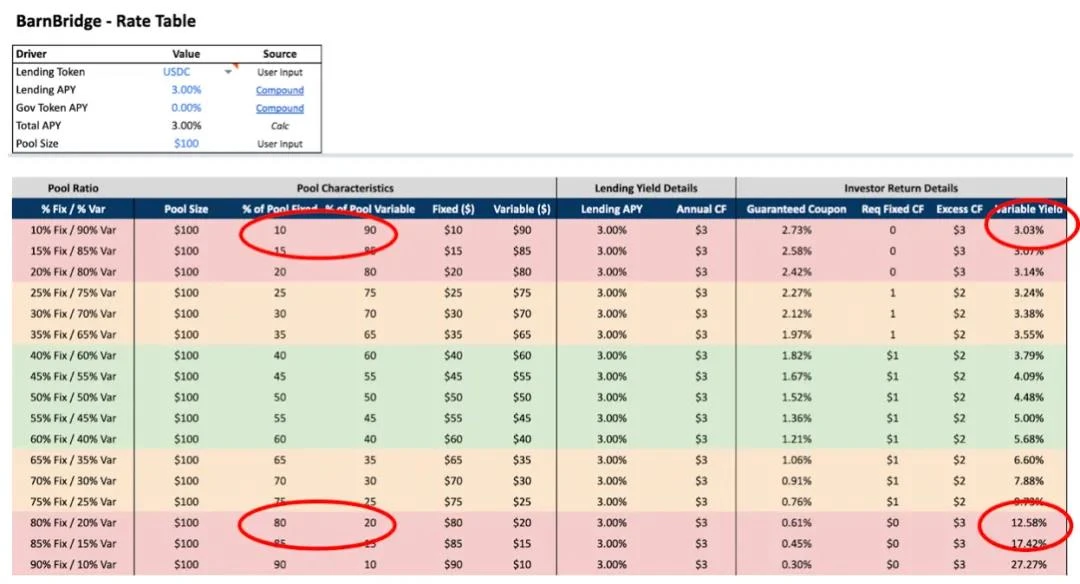Click the BarnBridge - Rate Table title
The image size is (1080, 584).
point(106,21)
